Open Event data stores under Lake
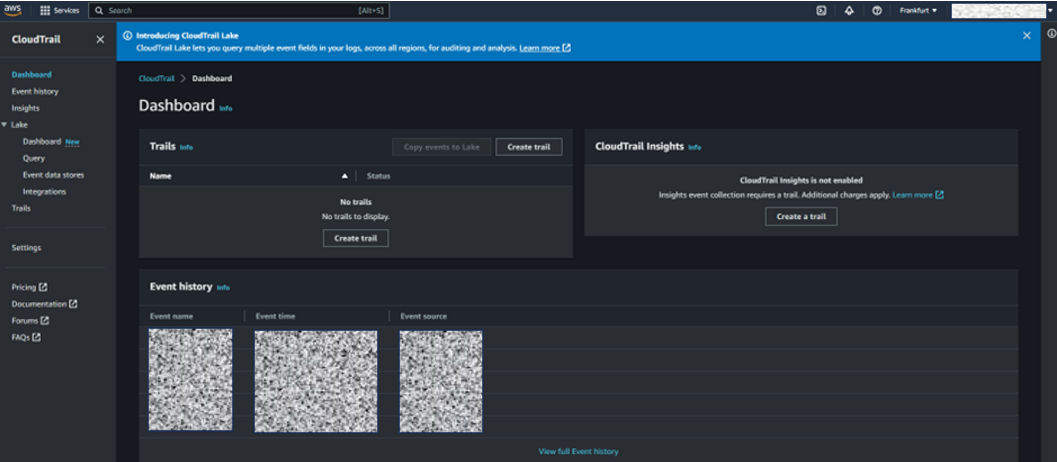Viewport: 1057px width, 462px height. coord(53,175)
